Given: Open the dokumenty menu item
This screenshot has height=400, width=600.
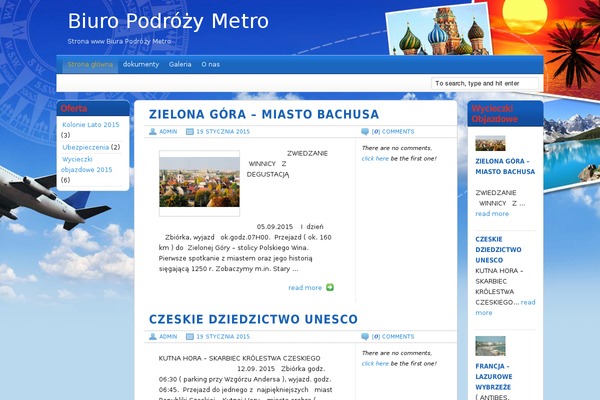Looking at the screenshot, I should point(141,64).
